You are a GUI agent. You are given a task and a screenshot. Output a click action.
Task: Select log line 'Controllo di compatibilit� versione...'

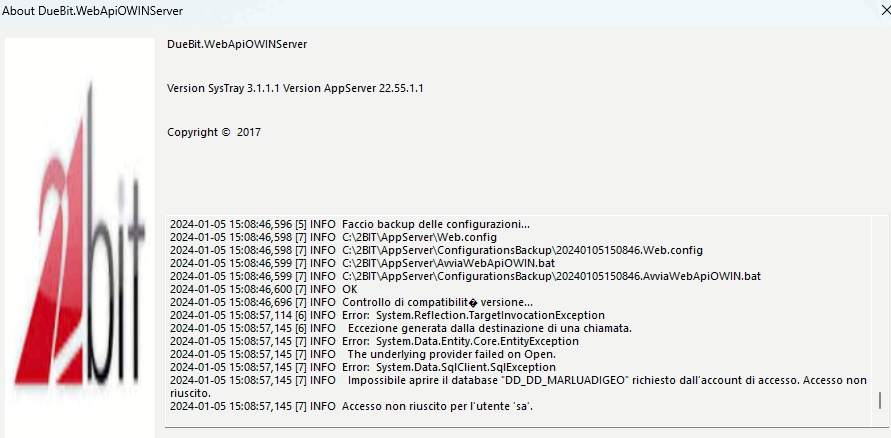[x=351, y=302]
